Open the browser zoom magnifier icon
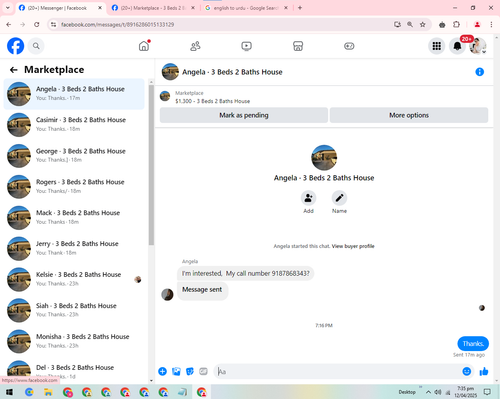The image size is (500, 399). coord(410,24)
